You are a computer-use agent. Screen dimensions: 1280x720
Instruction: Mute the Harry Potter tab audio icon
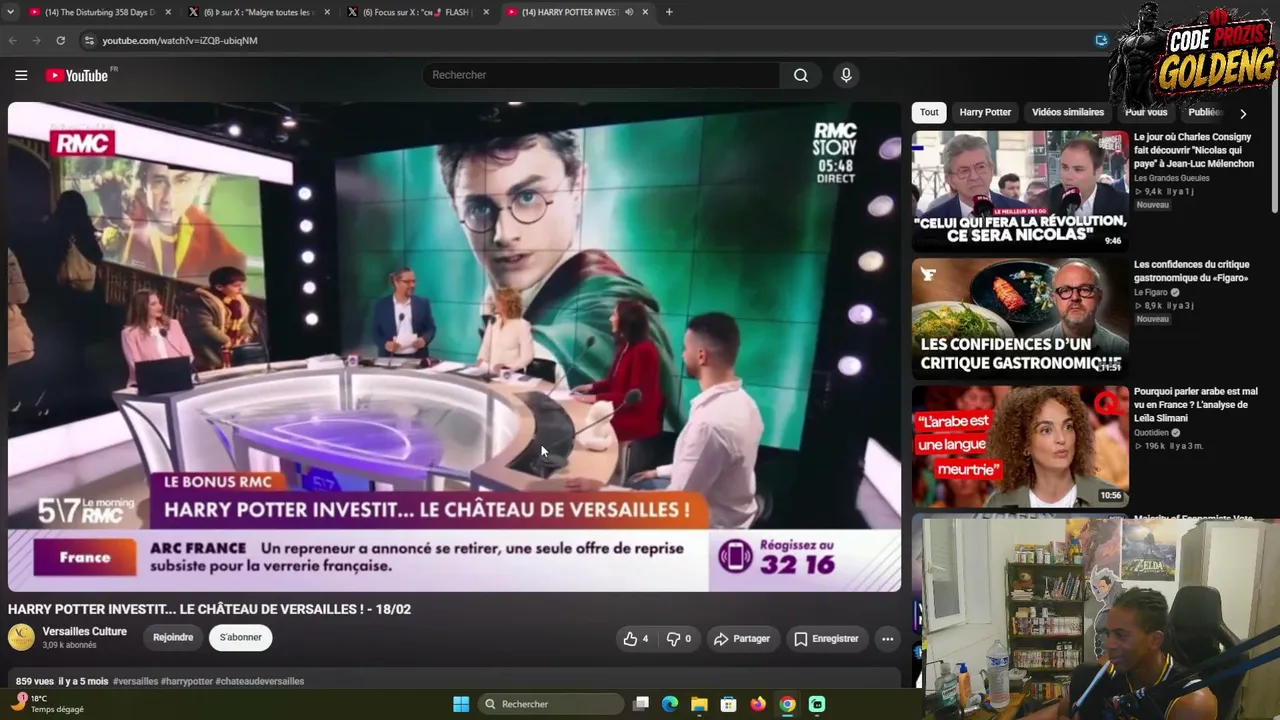point(629,12)
